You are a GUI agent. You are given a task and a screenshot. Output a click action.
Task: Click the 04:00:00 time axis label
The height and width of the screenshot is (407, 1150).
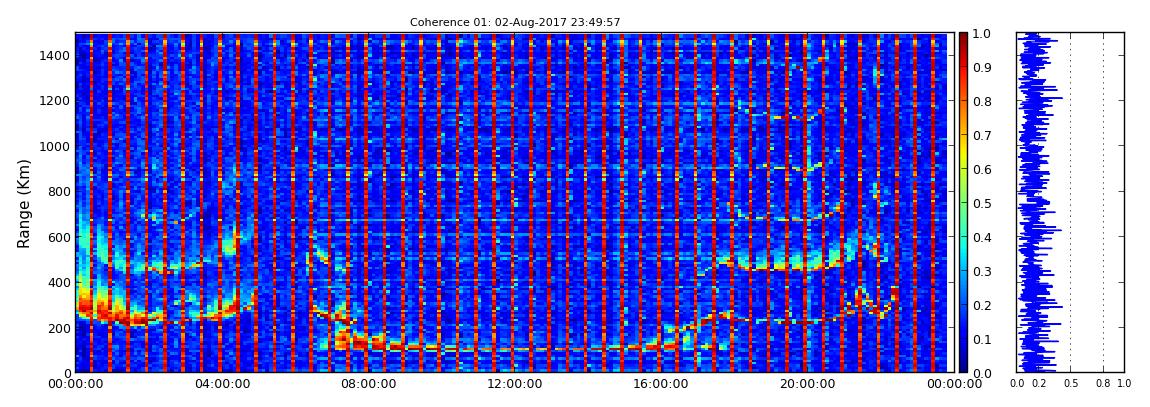(x=221, y=384)
